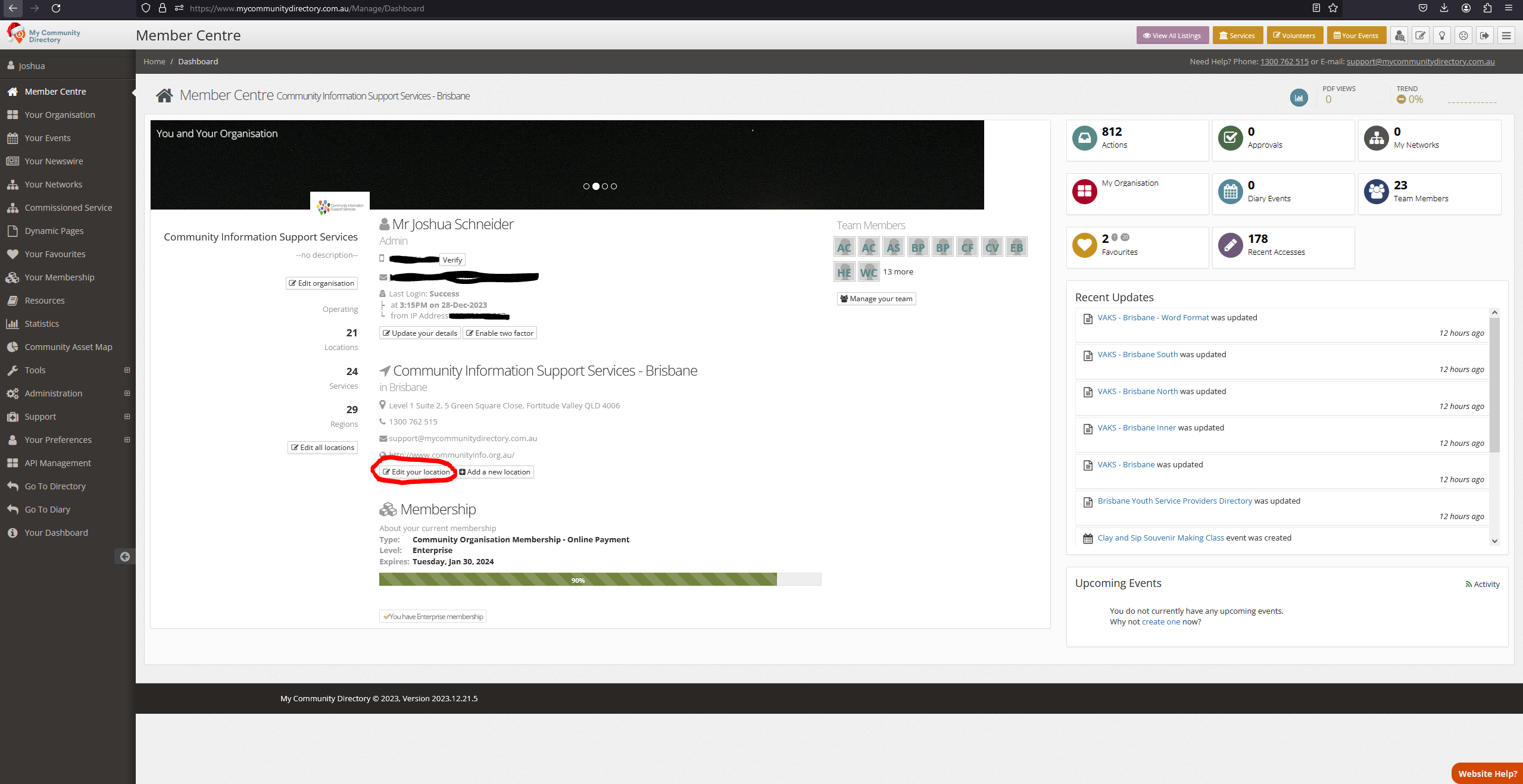Screen dimensions: 1523x784
Task: Click the Add a new location button
Action: pyautogui.click(x=495, y=472)
